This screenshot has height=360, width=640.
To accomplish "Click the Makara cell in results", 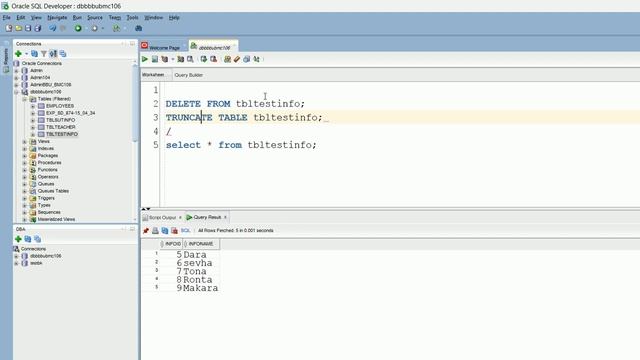I will pos(201,288).
